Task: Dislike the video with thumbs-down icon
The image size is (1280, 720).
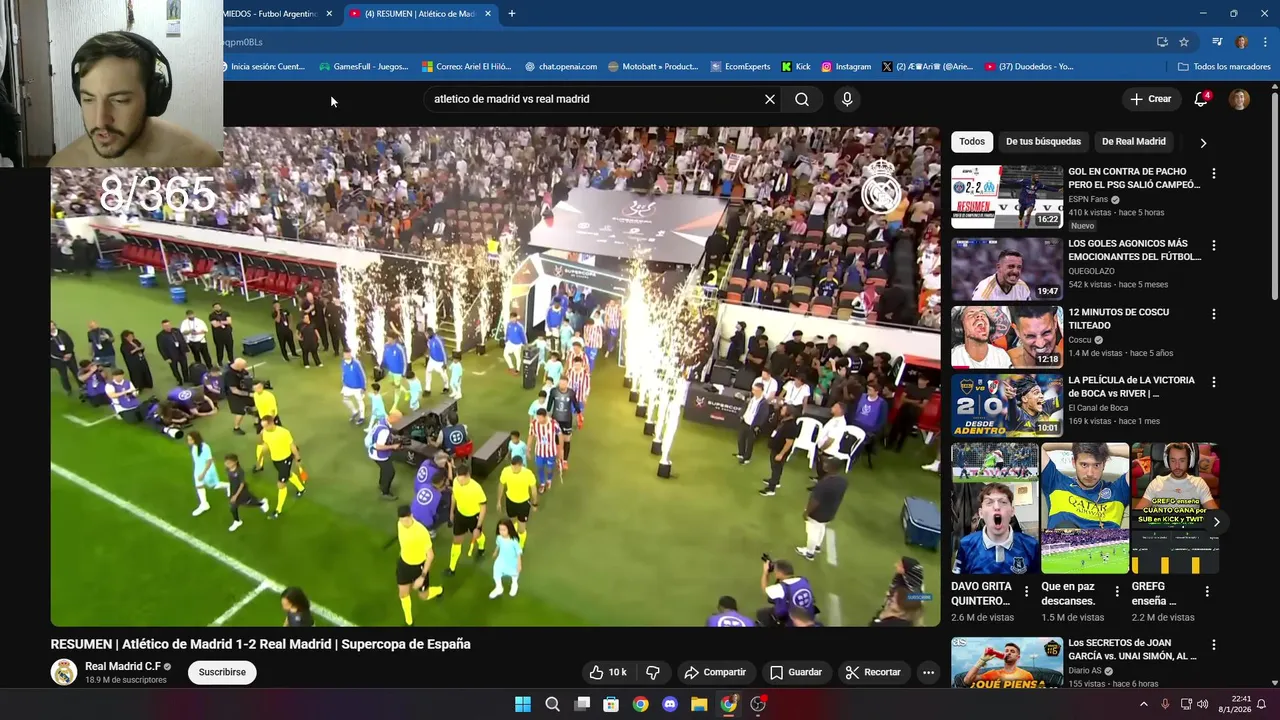Action: click(x=653, y=672)
